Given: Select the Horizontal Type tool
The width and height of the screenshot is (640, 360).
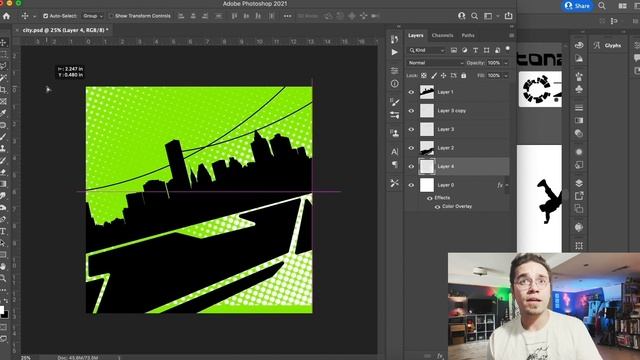Looking at the screenshot, I should [x=3, y=231].
